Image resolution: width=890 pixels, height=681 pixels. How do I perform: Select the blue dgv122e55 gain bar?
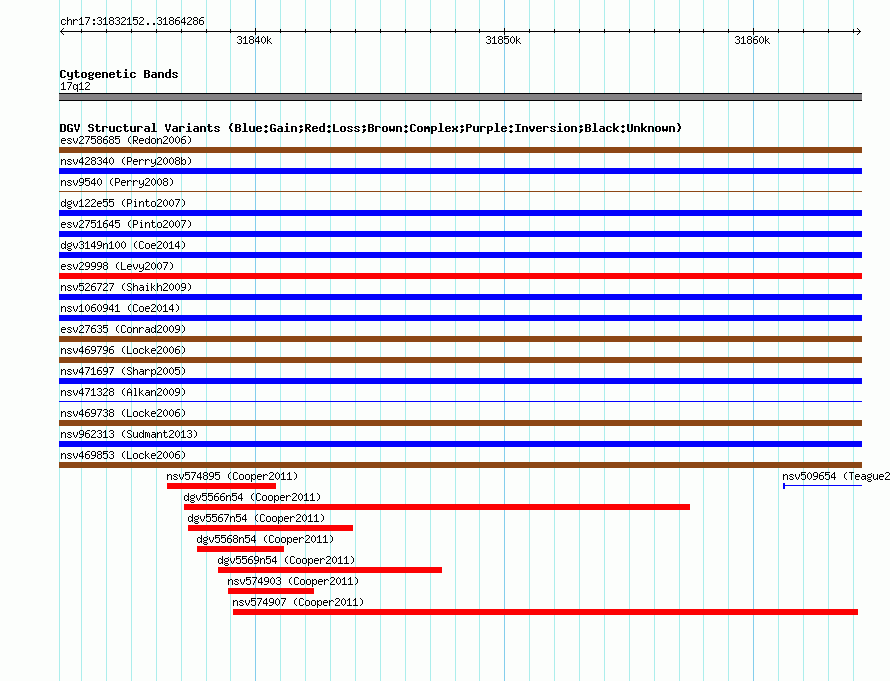point(460,213)
